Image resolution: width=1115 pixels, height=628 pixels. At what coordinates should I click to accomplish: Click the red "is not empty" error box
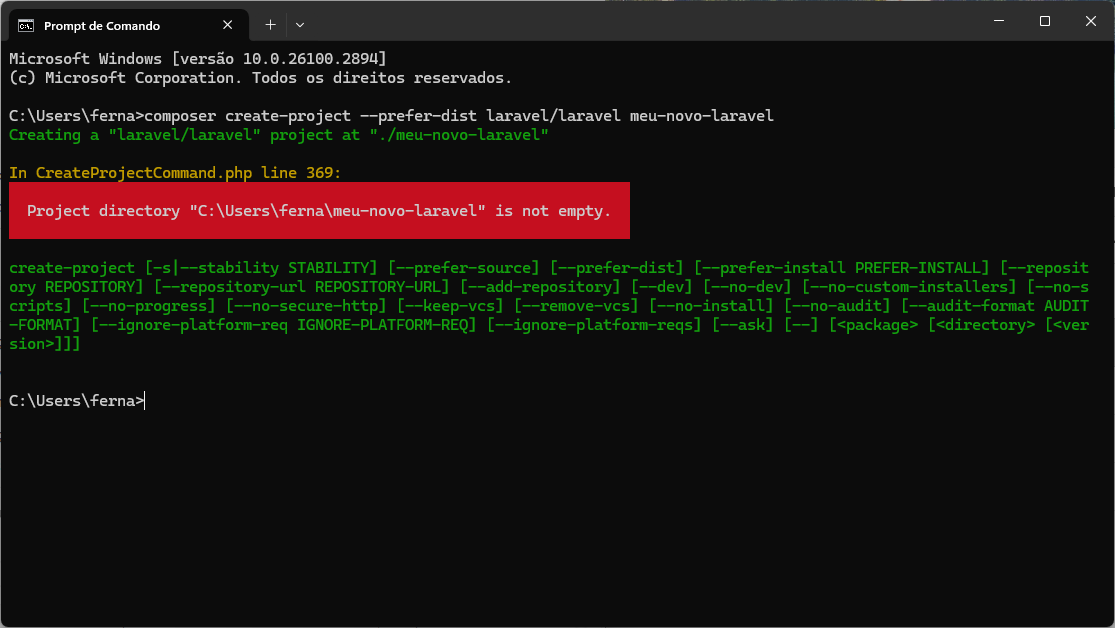coord(319,211)
